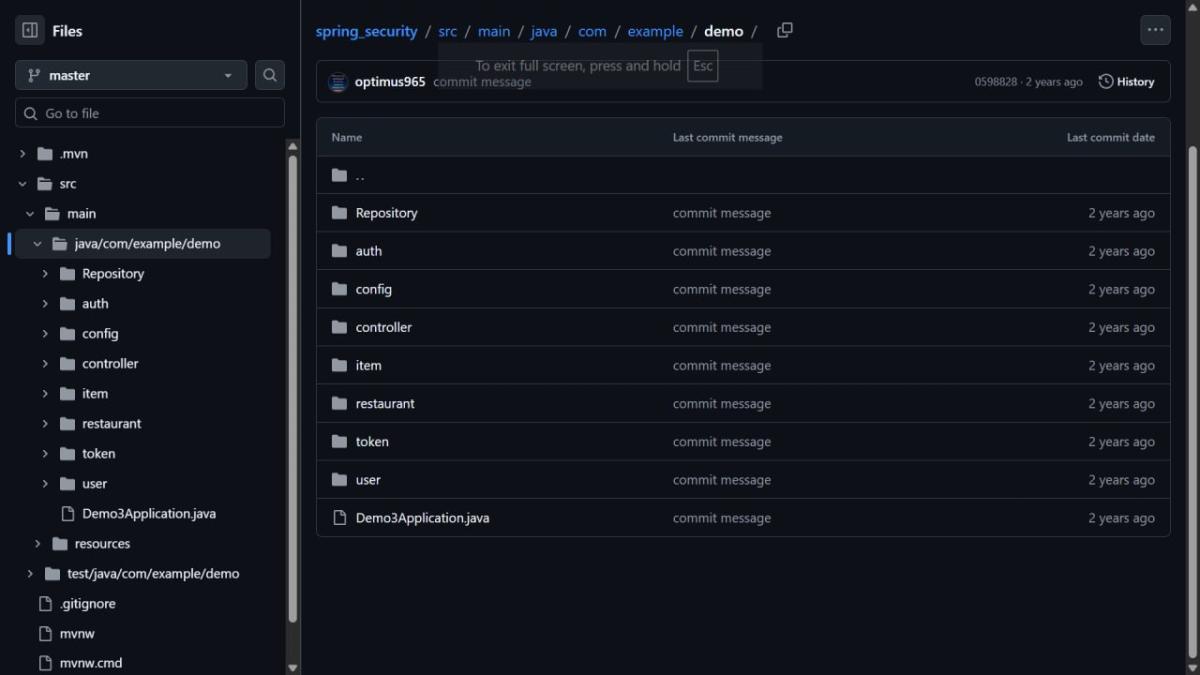Expand the resources folder in tree
The image size is (1200, 675).
coord(38,544)
